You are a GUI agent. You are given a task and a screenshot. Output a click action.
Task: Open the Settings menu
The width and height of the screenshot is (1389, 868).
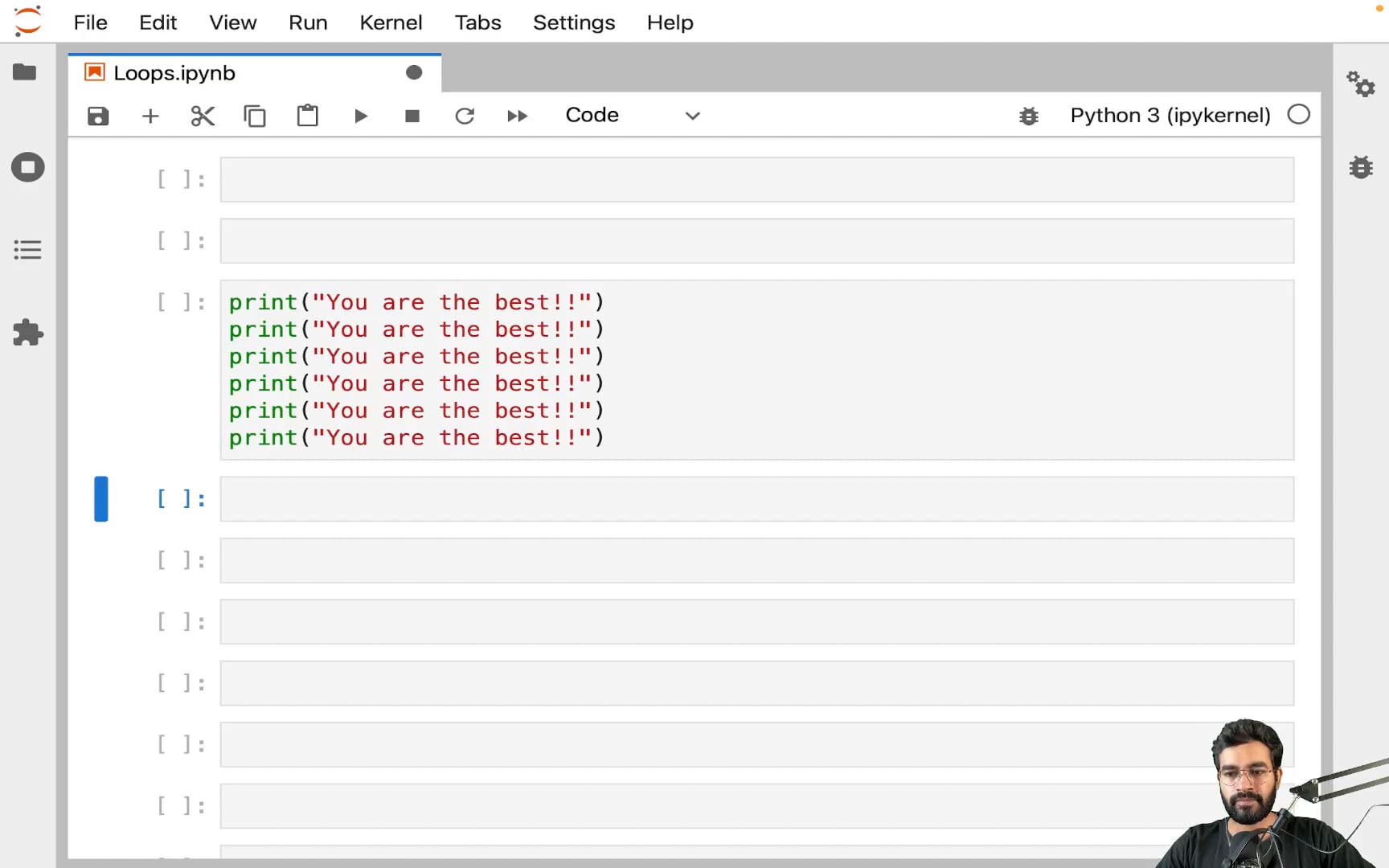(x=574, y=23)
